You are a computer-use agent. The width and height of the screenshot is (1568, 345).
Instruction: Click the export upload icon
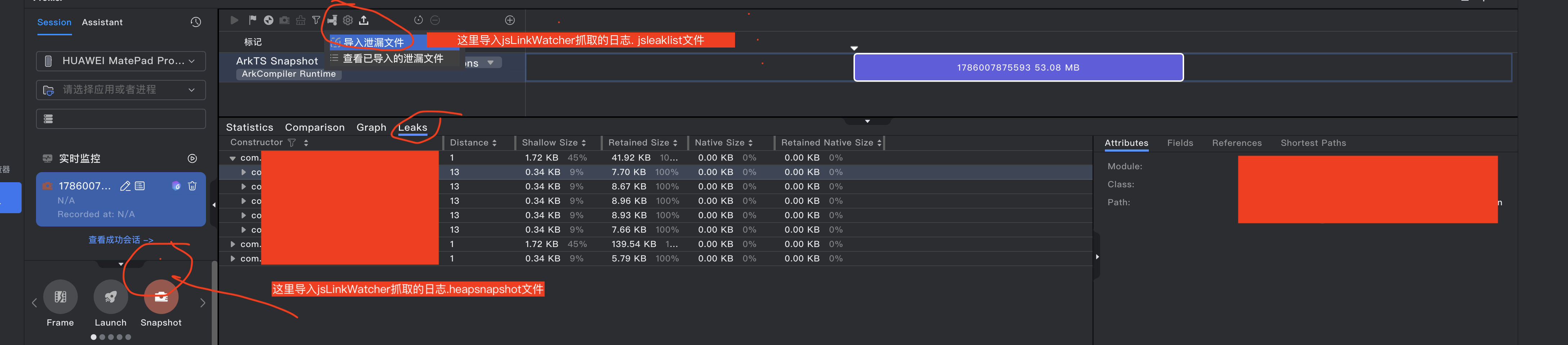[363, 20]
